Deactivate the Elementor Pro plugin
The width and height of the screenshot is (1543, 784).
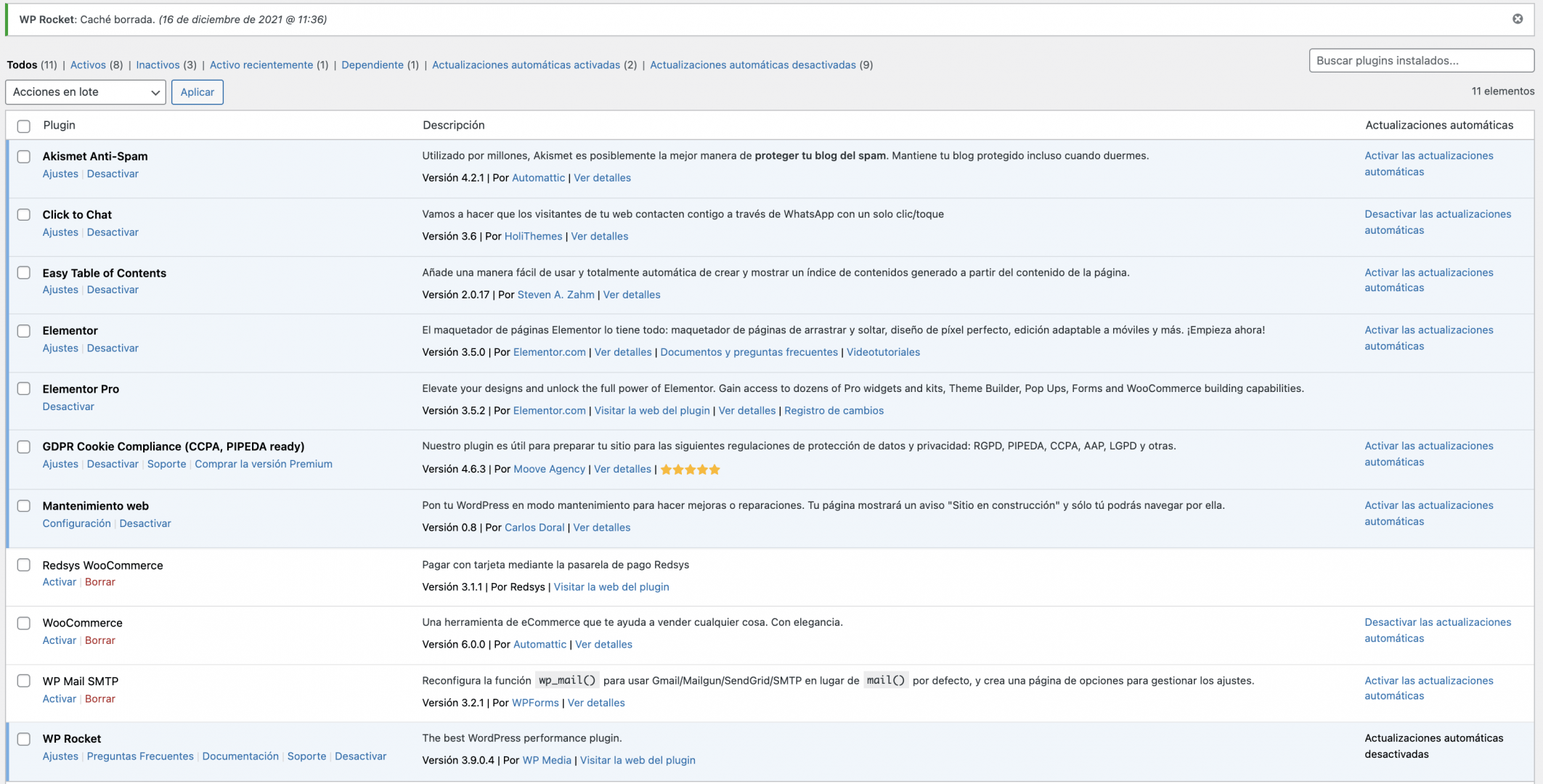coord(68,407)
